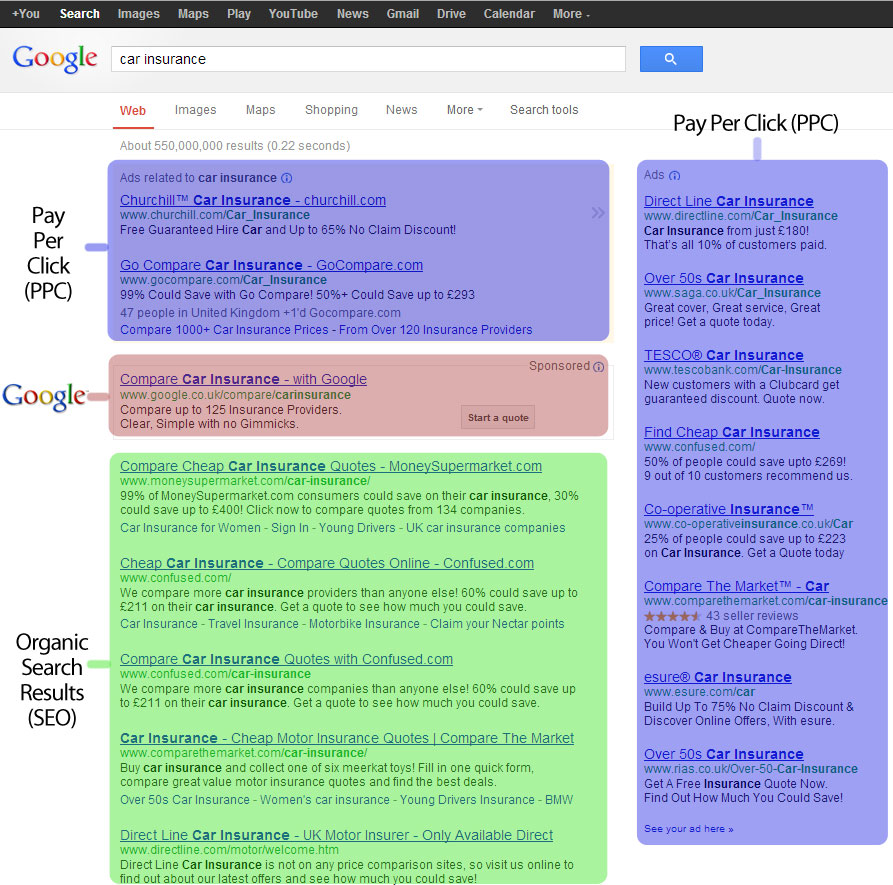Switch to the Maps results tab
This screenshot has width=893, height=885.
tap(260, 109)
